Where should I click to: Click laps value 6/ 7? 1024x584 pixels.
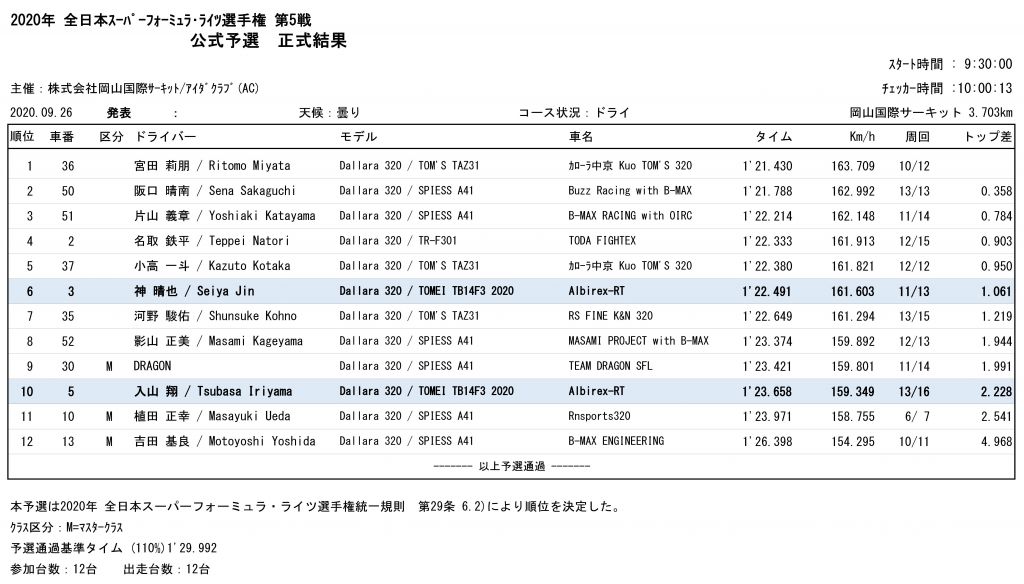pyautogui.click(x=917, y=416)
